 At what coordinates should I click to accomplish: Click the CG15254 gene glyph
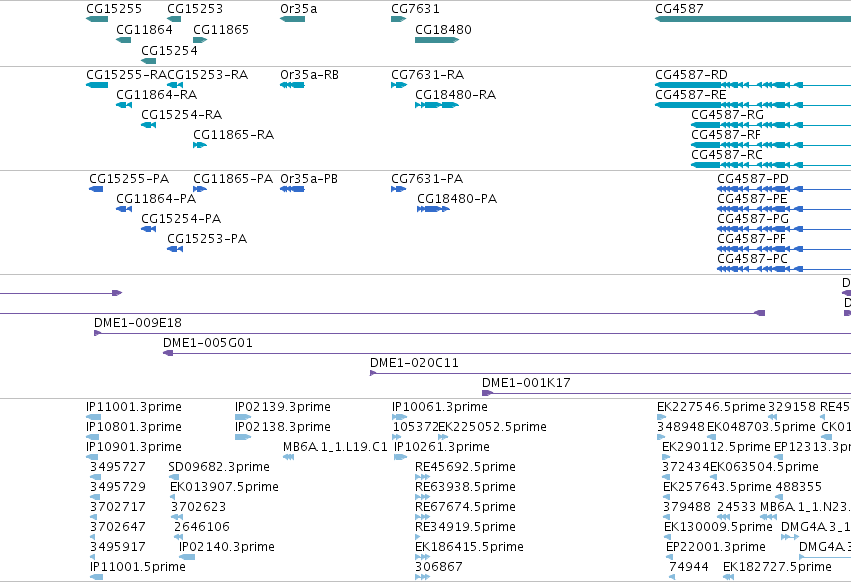149,61
